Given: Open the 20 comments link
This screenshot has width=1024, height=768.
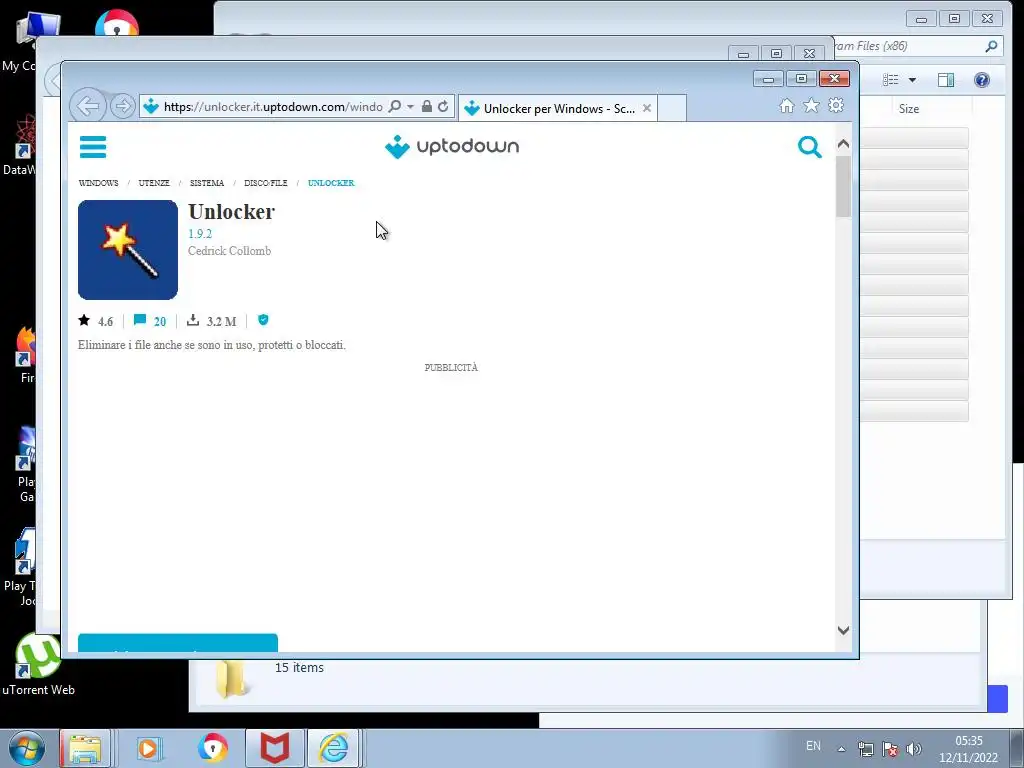Looking at the screenshot, I should (x=150, y=321).
